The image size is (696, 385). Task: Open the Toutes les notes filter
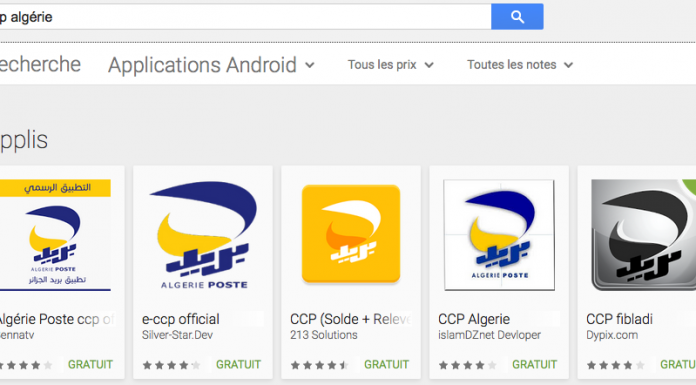coord(520,65)
